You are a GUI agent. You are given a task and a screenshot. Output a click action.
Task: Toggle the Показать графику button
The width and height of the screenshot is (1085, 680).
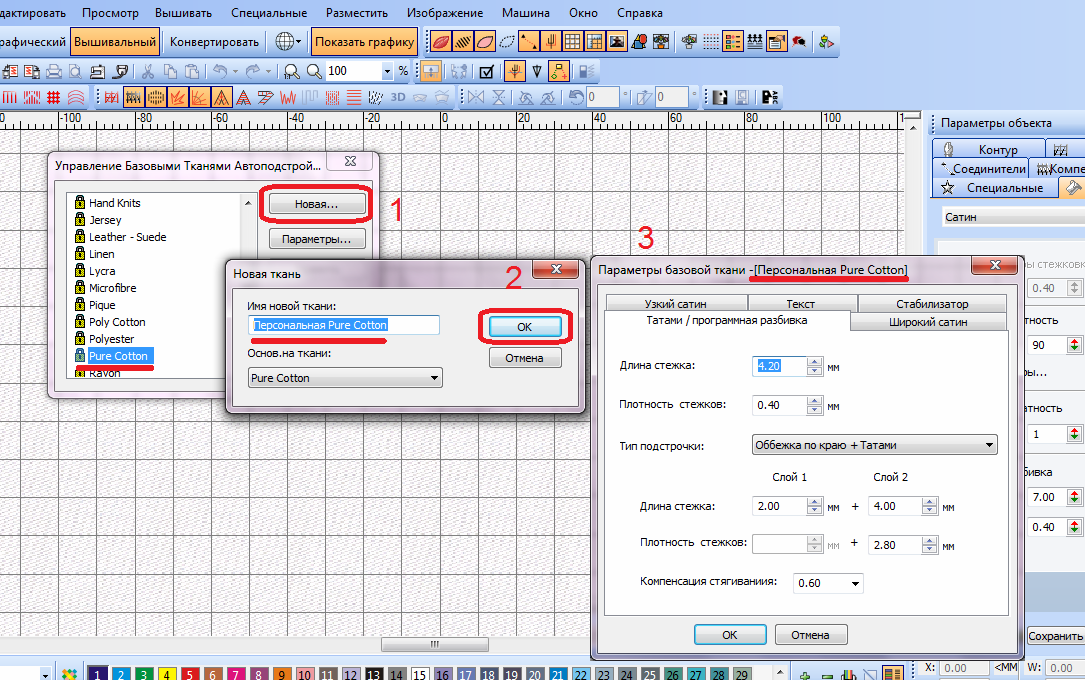click(364, 42)
